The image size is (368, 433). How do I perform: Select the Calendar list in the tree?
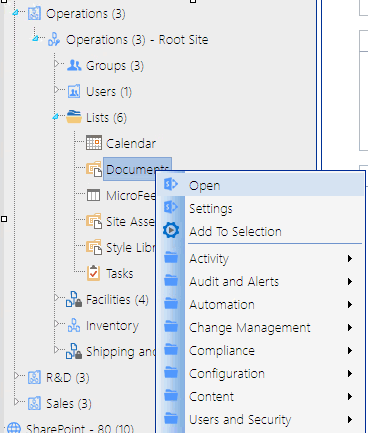131,144
